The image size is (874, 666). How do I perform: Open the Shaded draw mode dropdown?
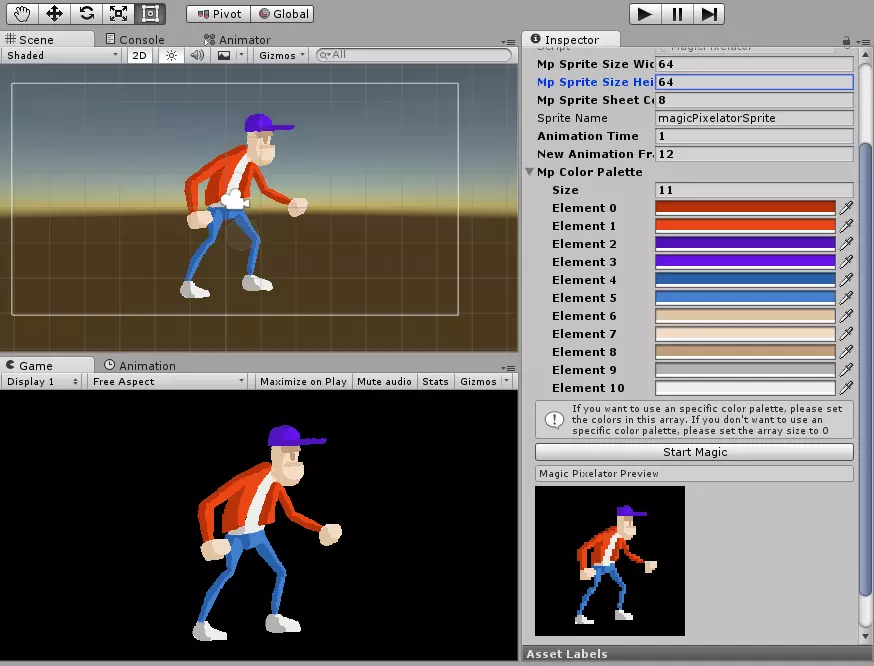coord(61,55)
